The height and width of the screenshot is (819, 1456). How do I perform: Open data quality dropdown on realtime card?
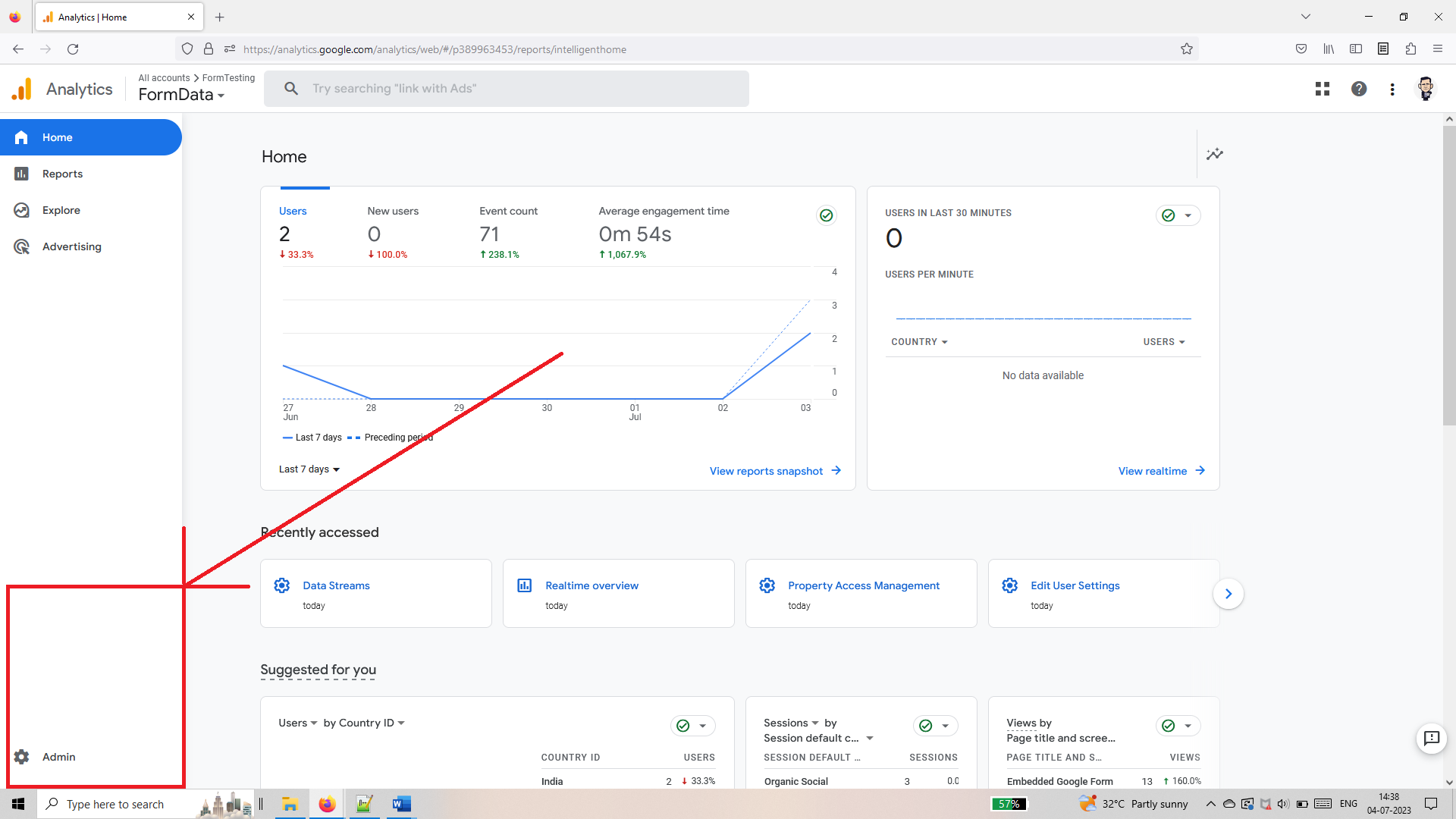[1178, 215]
